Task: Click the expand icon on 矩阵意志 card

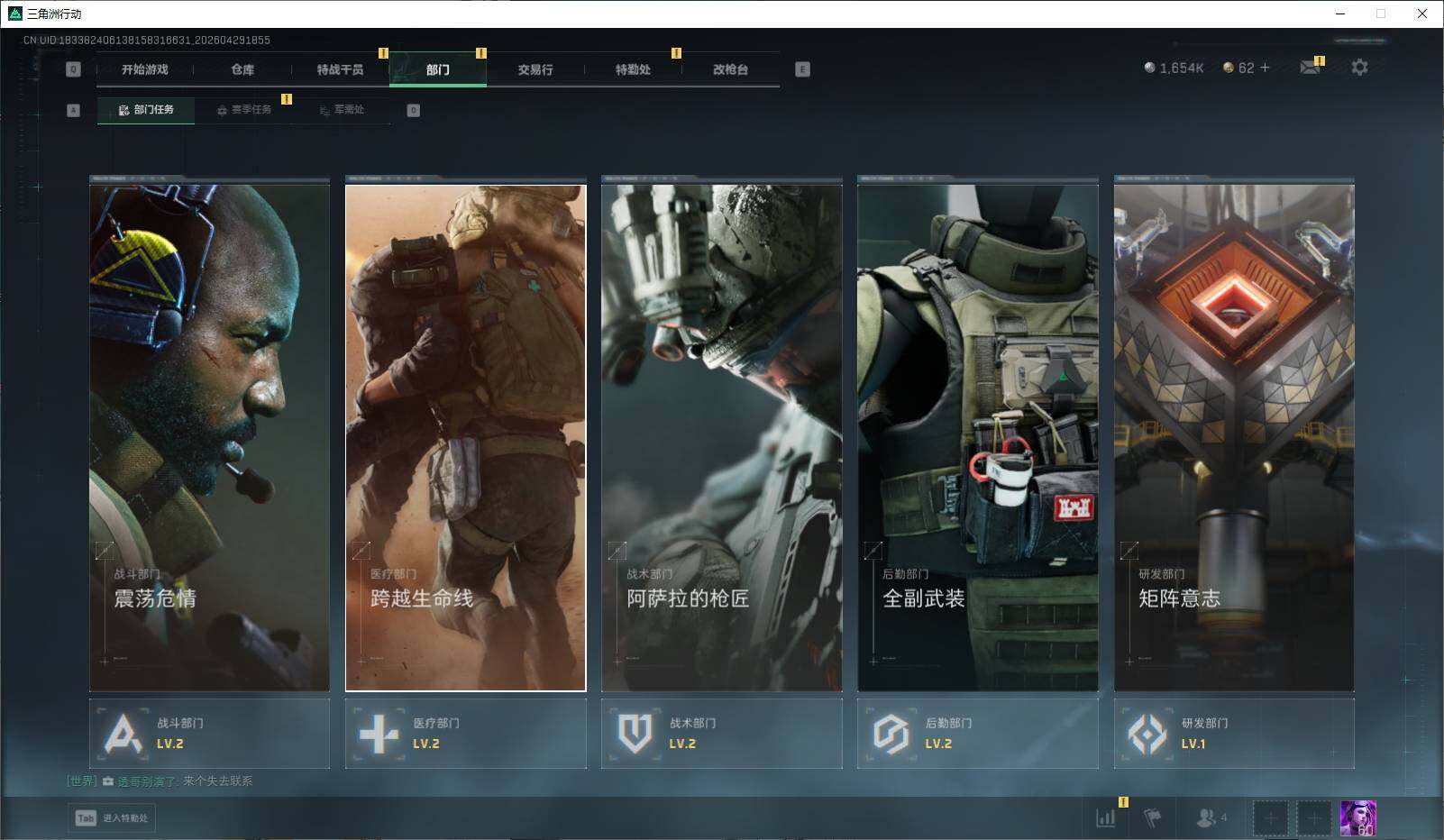Action: [1129, 550]
